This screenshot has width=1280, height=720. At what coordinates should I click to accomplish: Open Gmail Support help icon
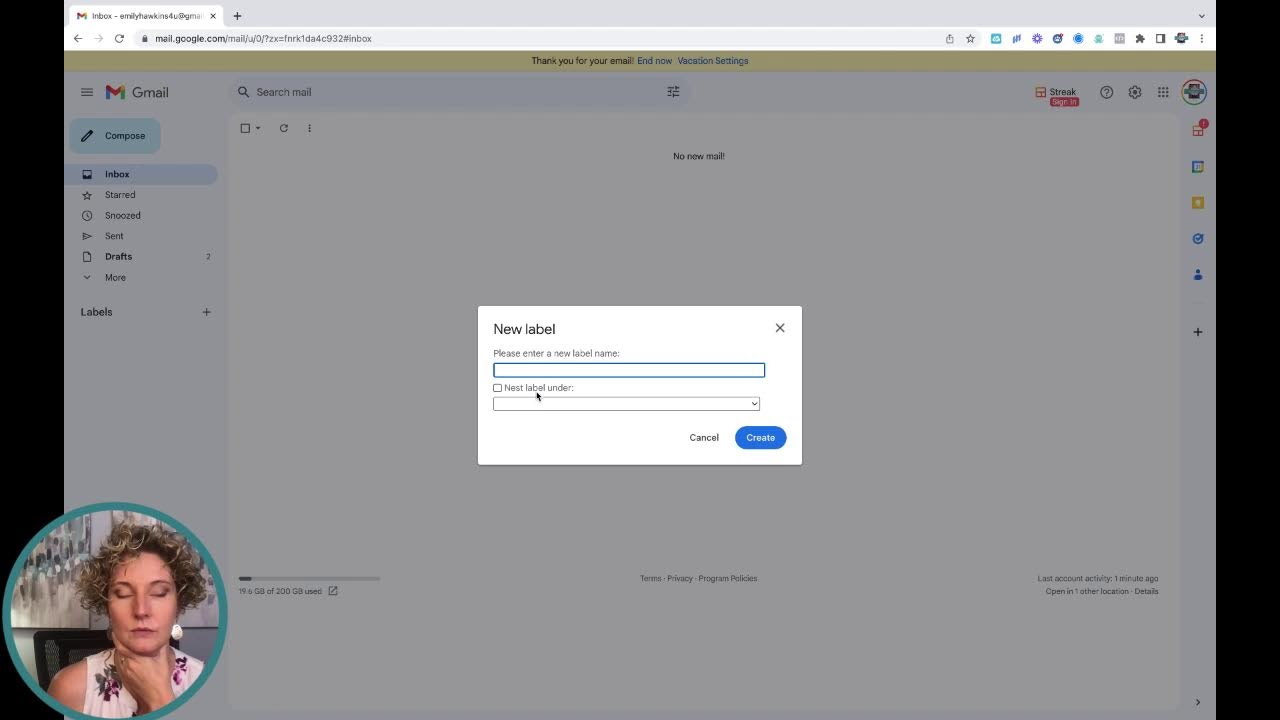point(1106,92)
